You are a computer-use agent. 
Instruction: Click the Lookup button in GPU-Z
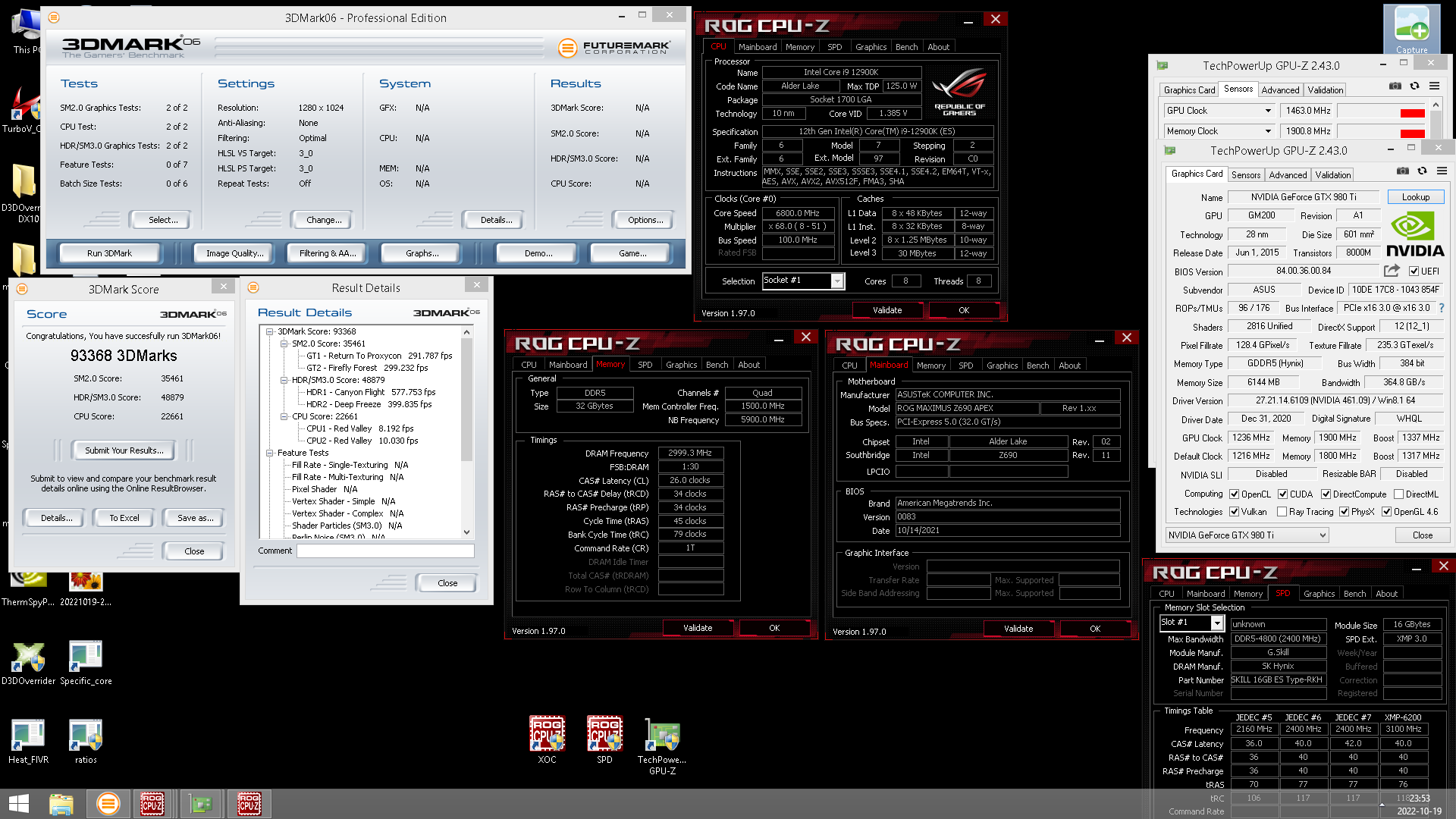tap(1415, 197)
